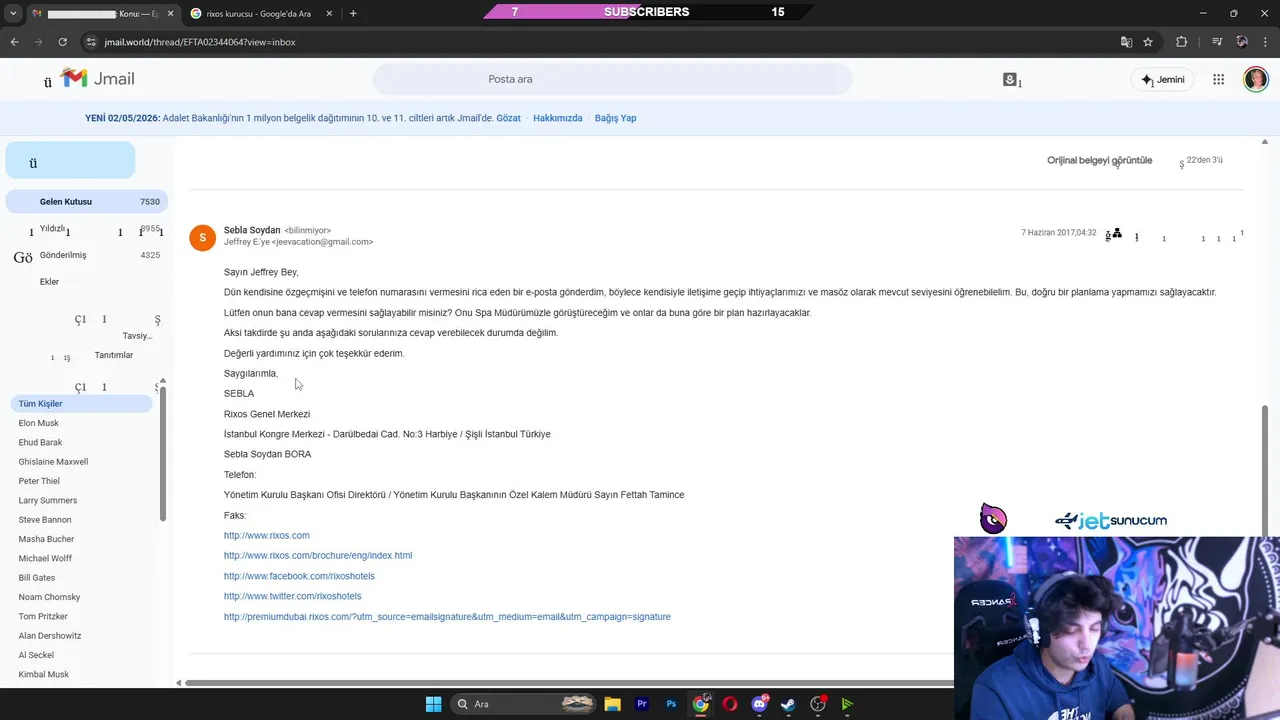Select Bill Gates in people list

pyautogui.click(x=37, y=578)
